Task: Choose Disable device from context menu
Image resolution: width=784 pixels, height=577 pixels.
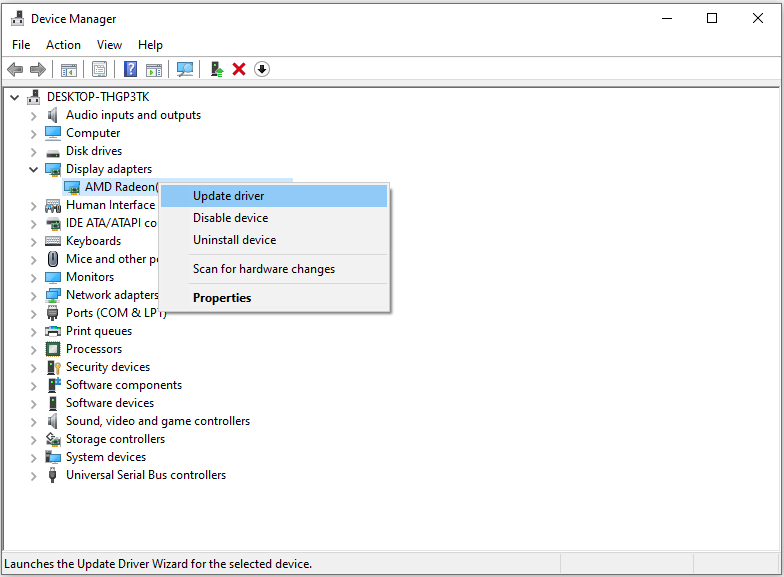Action: pos(274,218)
